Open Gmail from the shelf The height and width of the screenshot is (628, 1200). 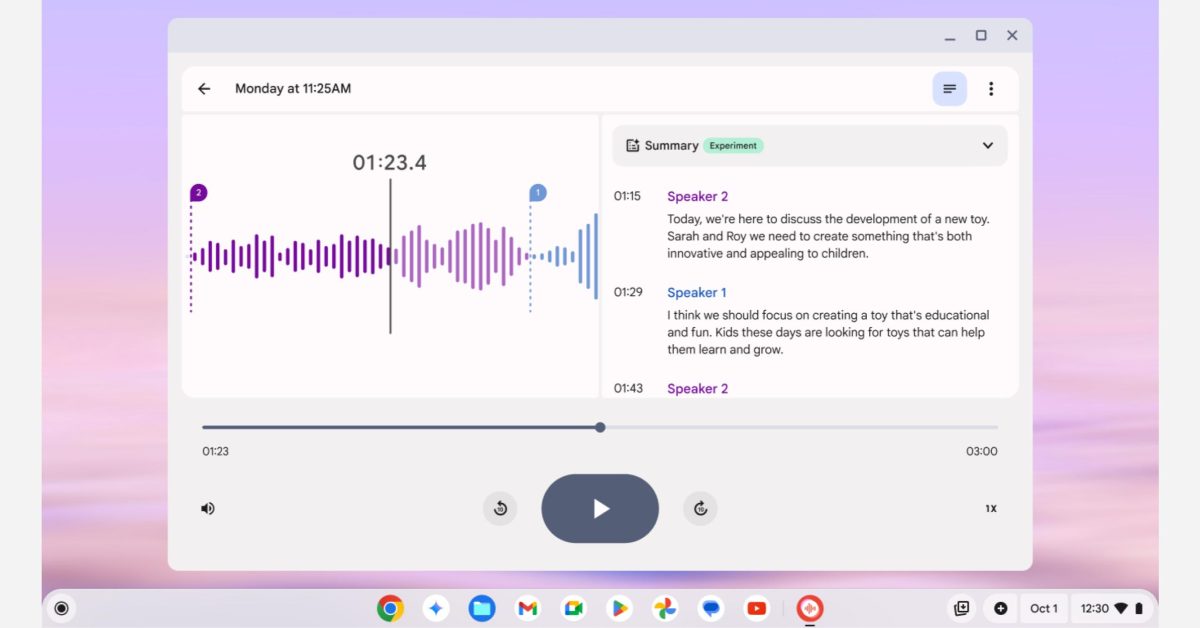tap(527, 608)
